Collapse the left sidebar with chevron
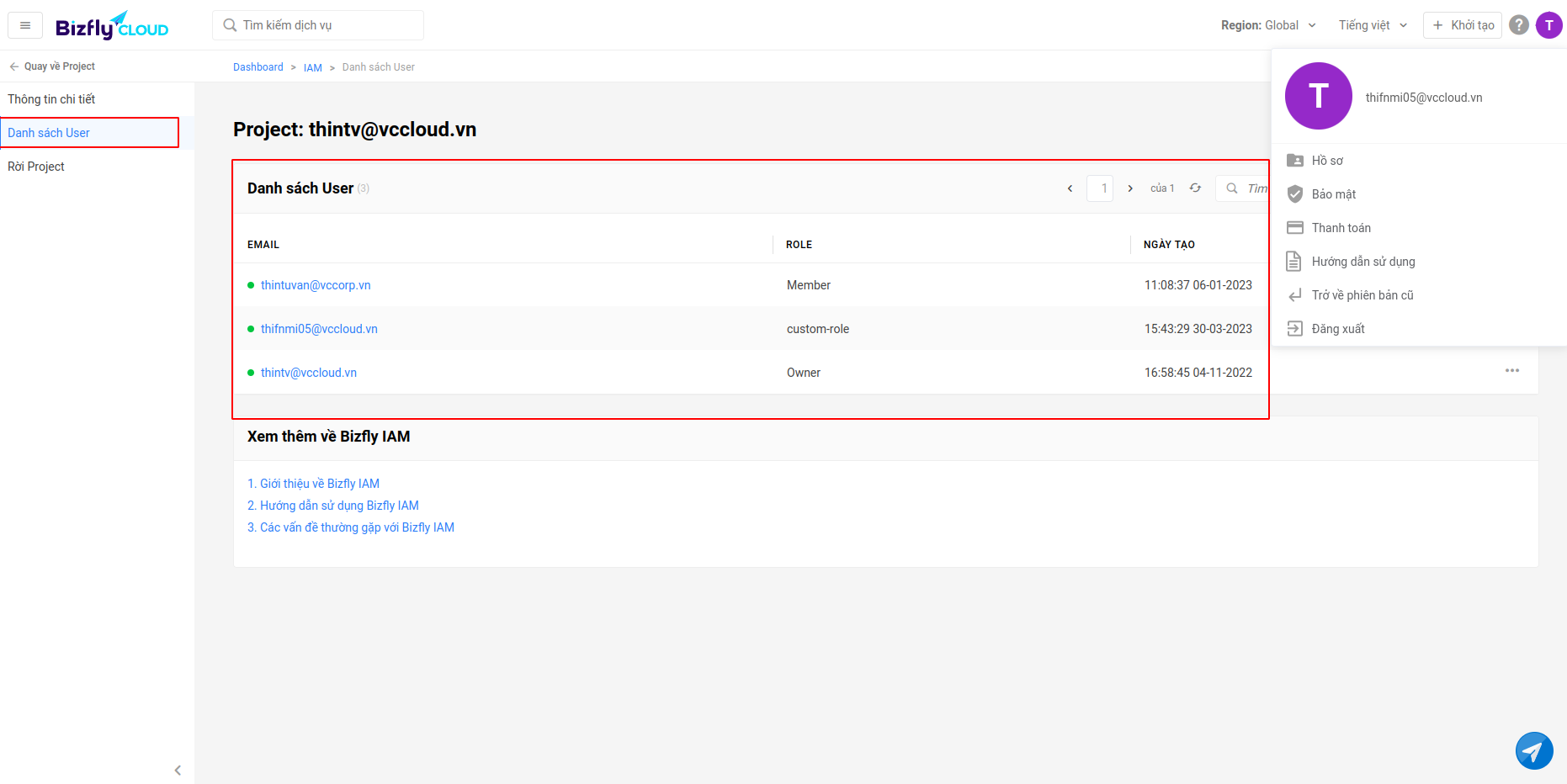Image resolution: width=1567 pixels, height=784 pixels. 178,770
